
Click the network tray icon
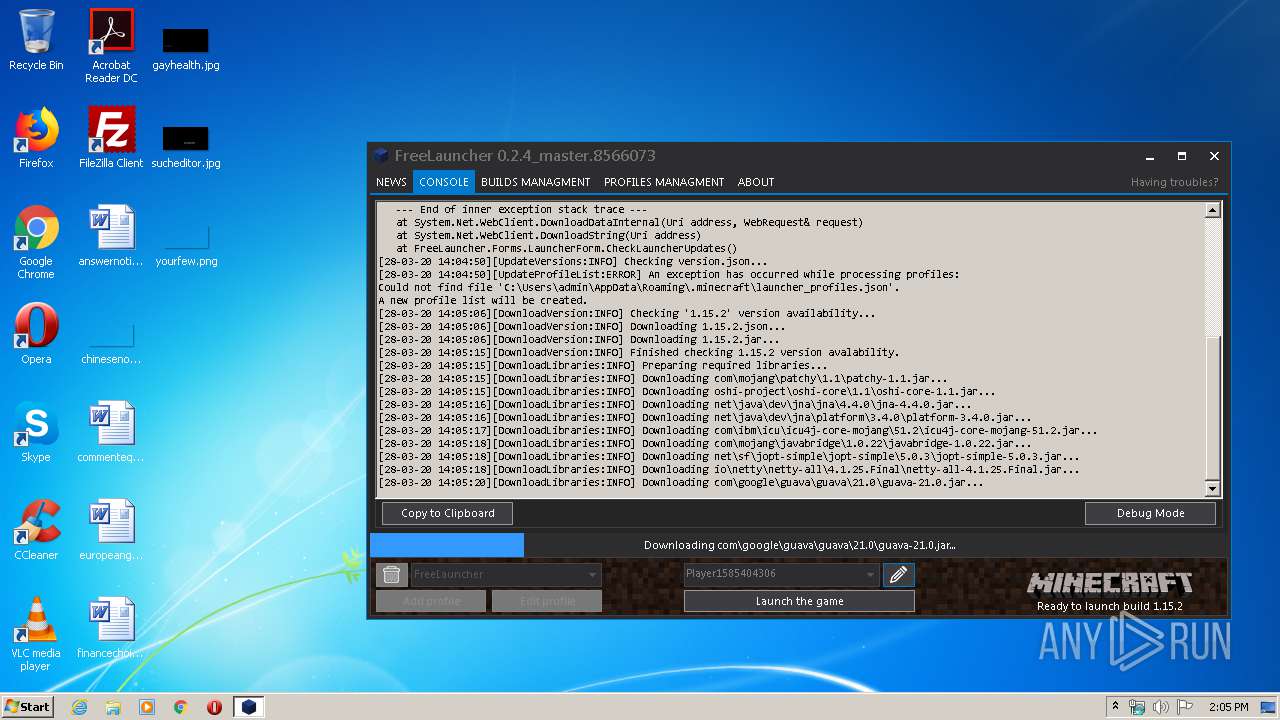[1138, 707]
